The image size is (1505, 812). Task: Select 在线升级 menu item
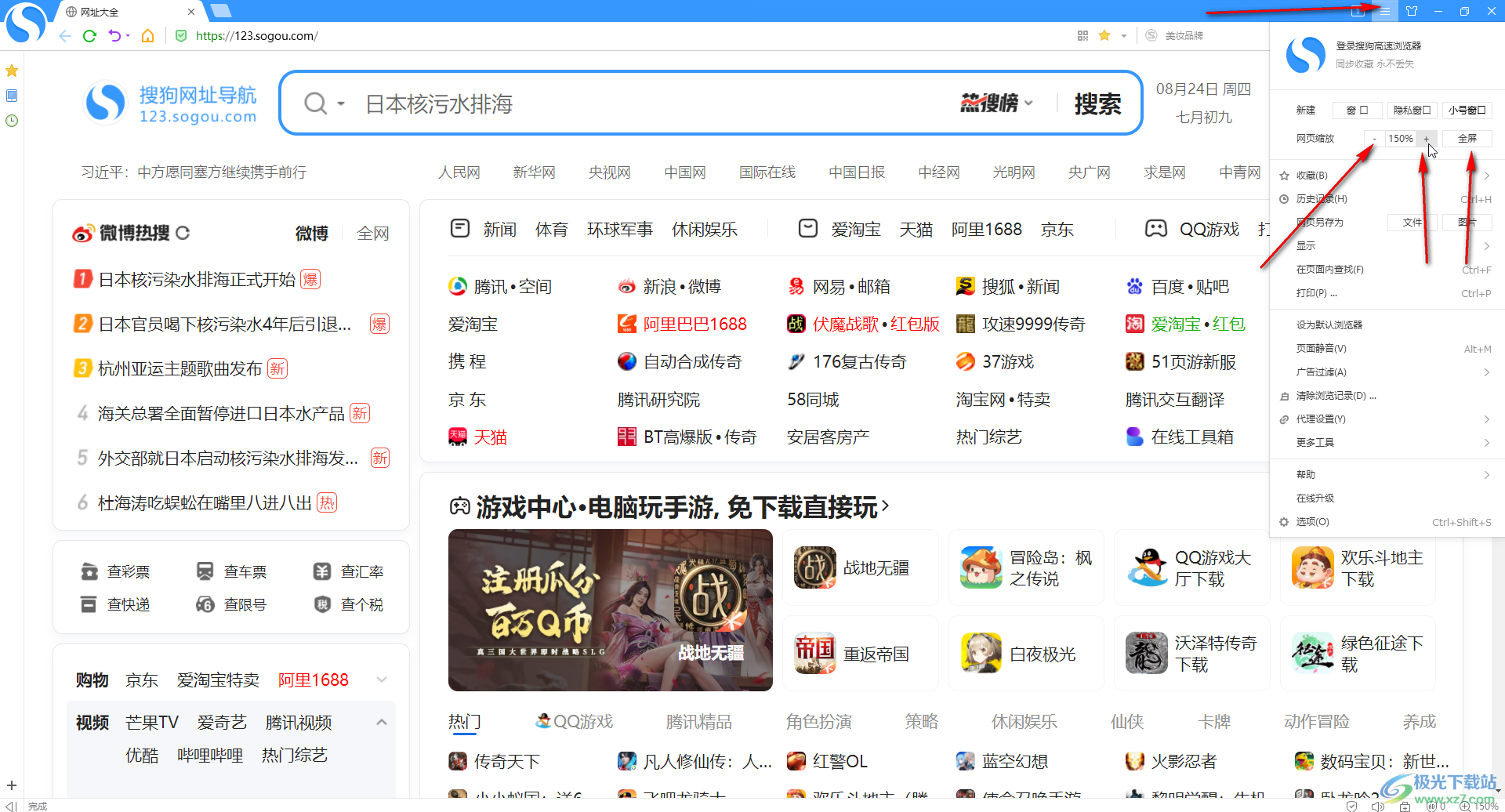[x=1386, y=498]
